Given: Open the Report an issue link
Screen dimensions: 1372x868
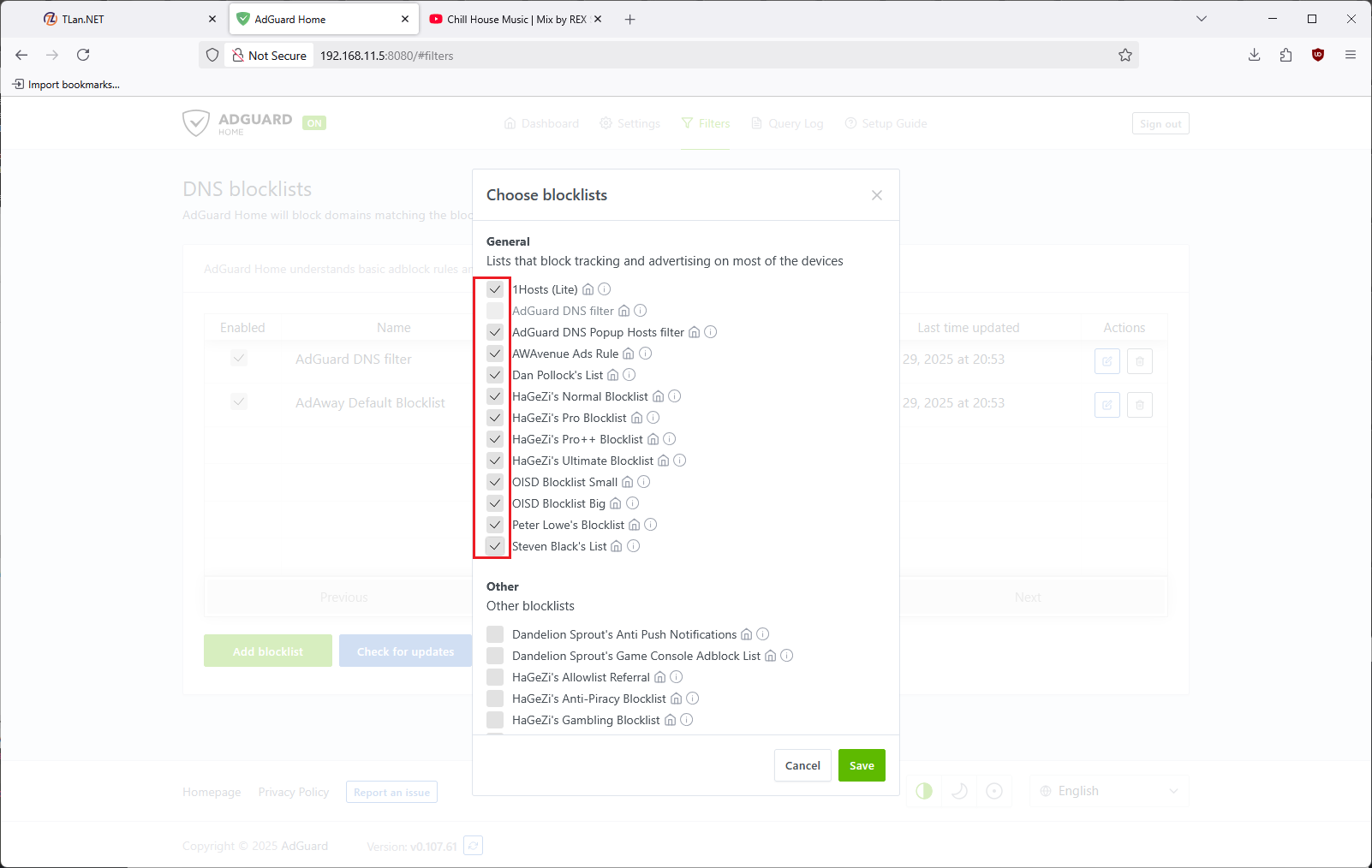Looking at the screenshot, I should point(391,792).
